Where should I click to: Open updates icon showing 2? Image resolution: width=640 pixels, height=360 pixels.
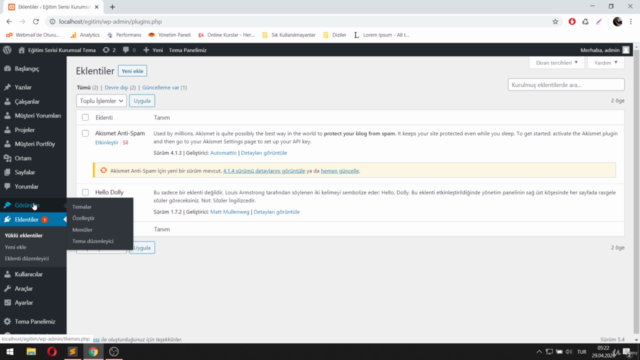pyautogui.click(x=109, y=50)
